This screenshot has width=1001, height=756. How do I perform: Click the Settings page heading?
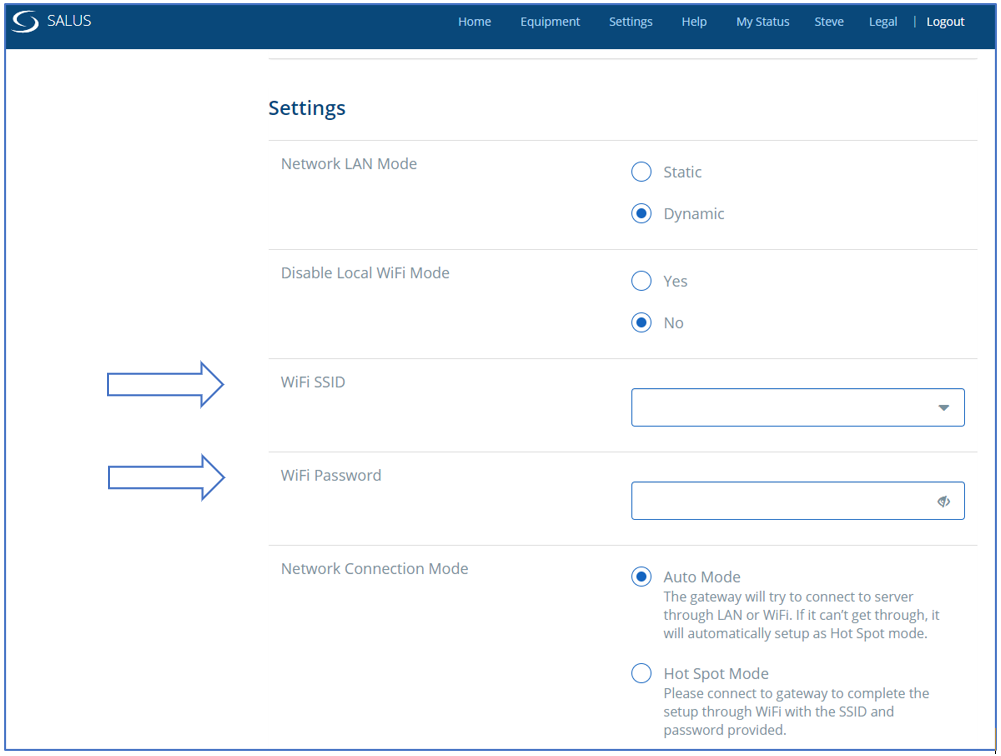click(306, 109)
